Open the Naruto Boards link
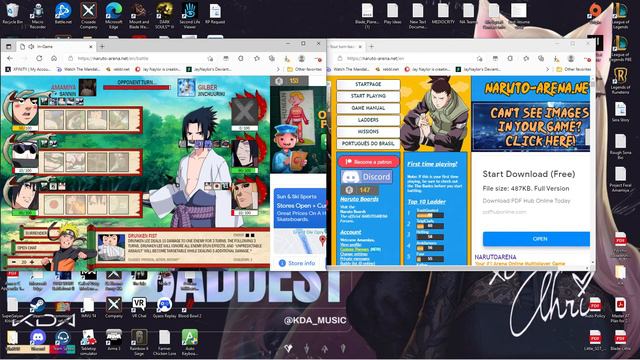The height and width of the screenshot is (360, 640). pyautogui.click(x=359, y=199)
